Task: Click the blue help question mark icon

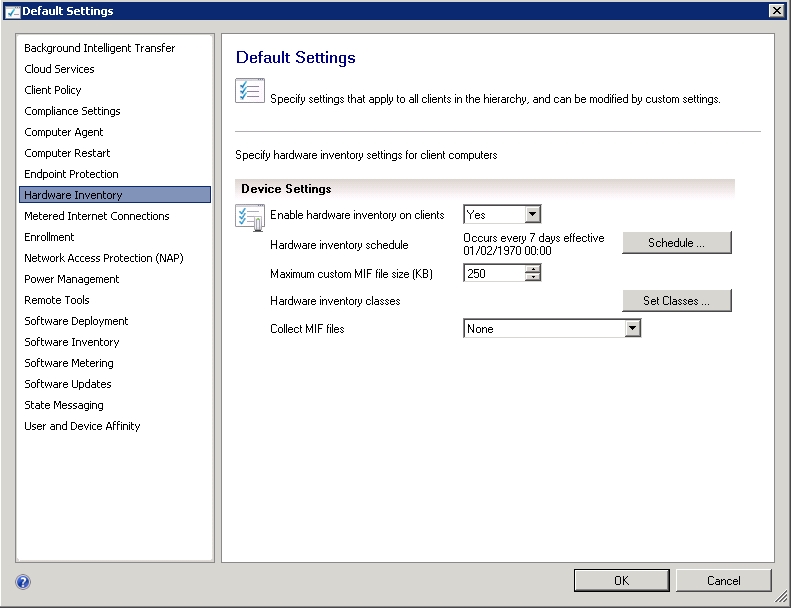Action: coord(23,581)
